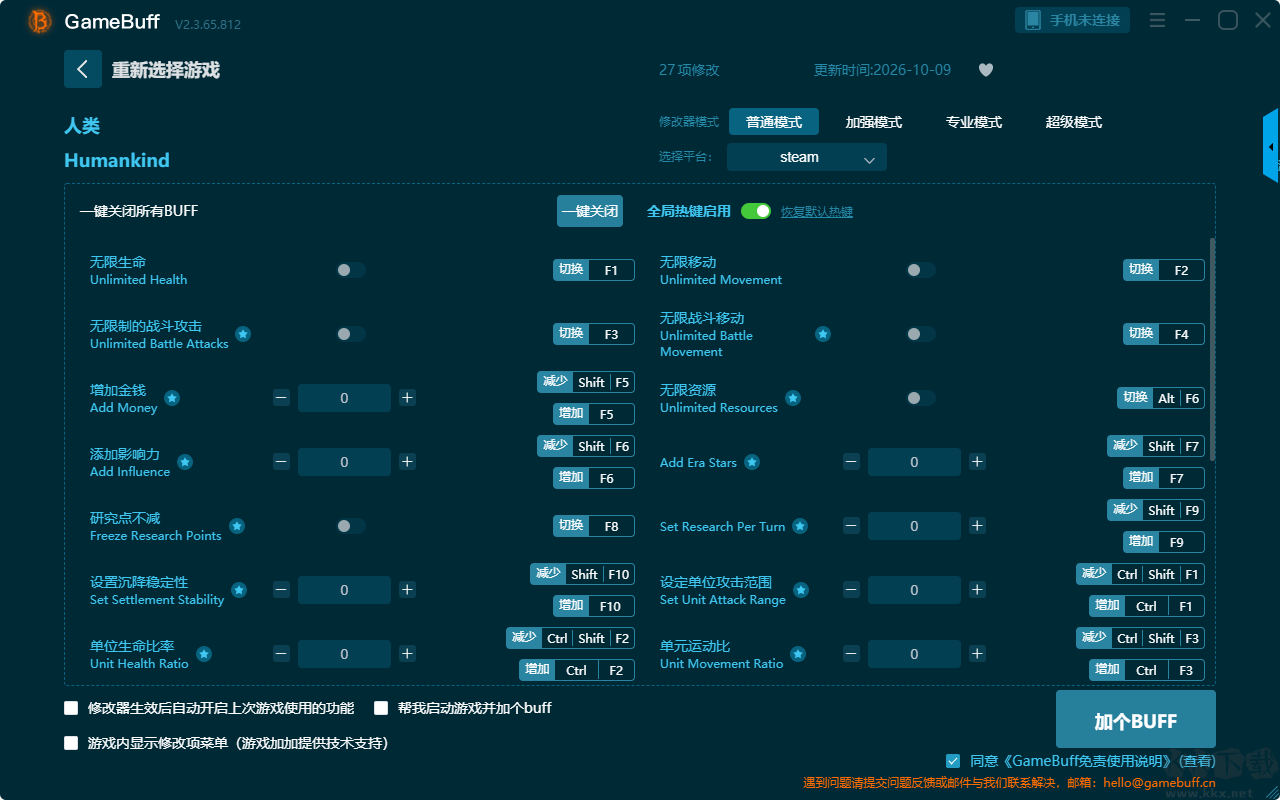Click the Set Research Per Turn value field
1280x800 pixels.
coord(914,526)
